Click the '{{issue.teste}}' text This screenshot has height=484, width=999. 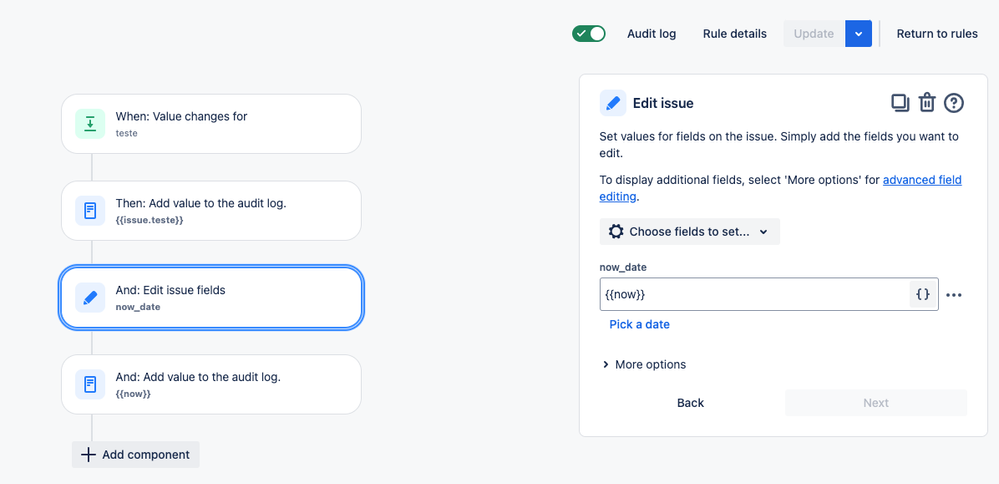[150, 220]
